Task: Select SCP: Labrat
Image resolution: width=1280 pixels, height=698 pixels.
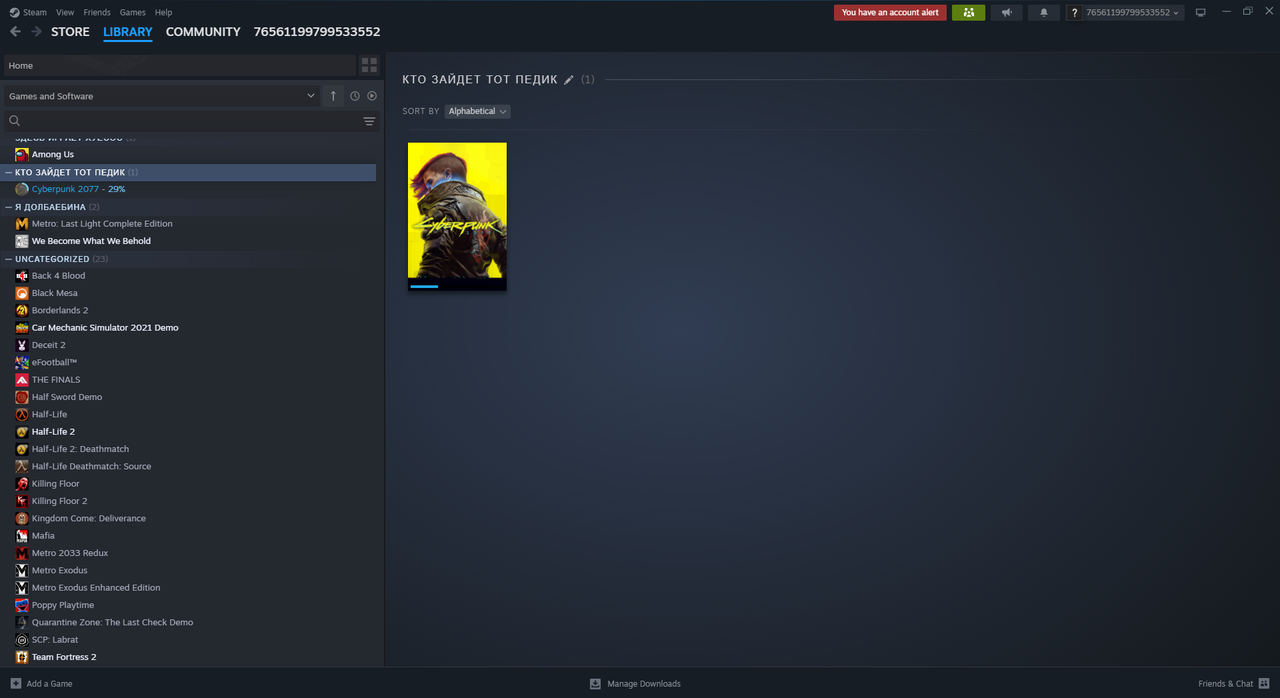Action: point(55,640)
